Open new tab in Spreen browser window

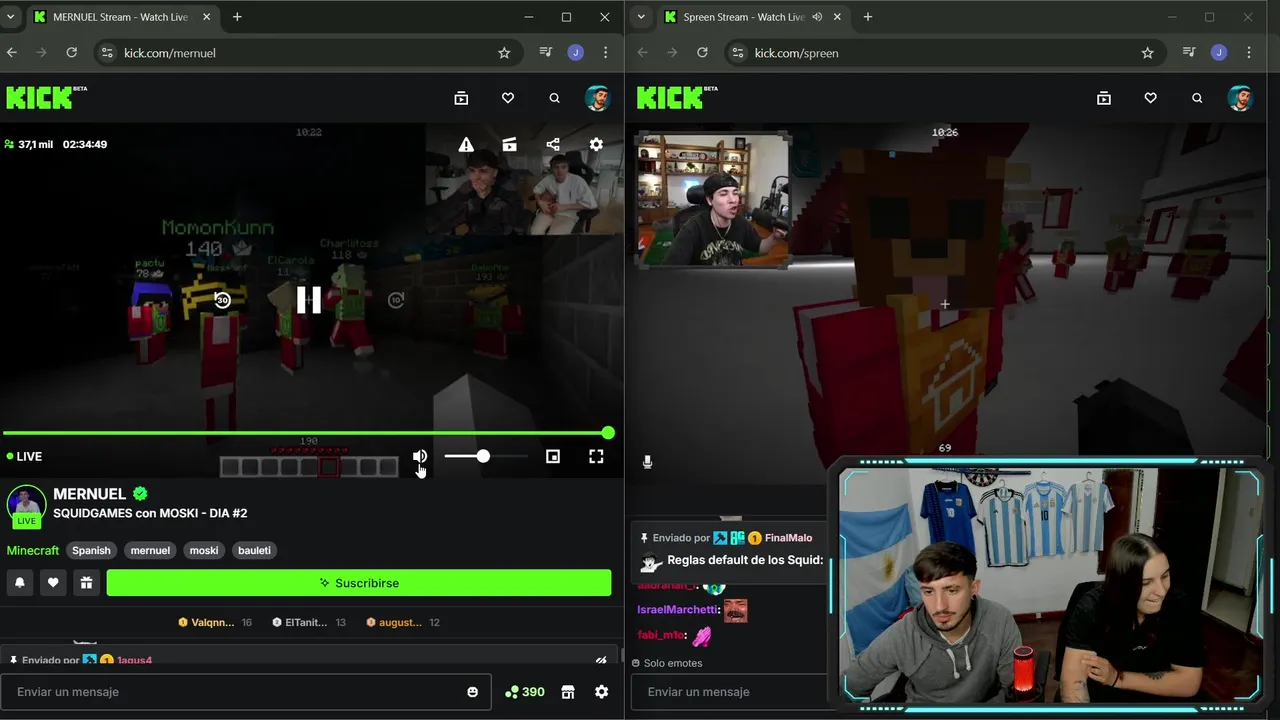tap(867, 17)
